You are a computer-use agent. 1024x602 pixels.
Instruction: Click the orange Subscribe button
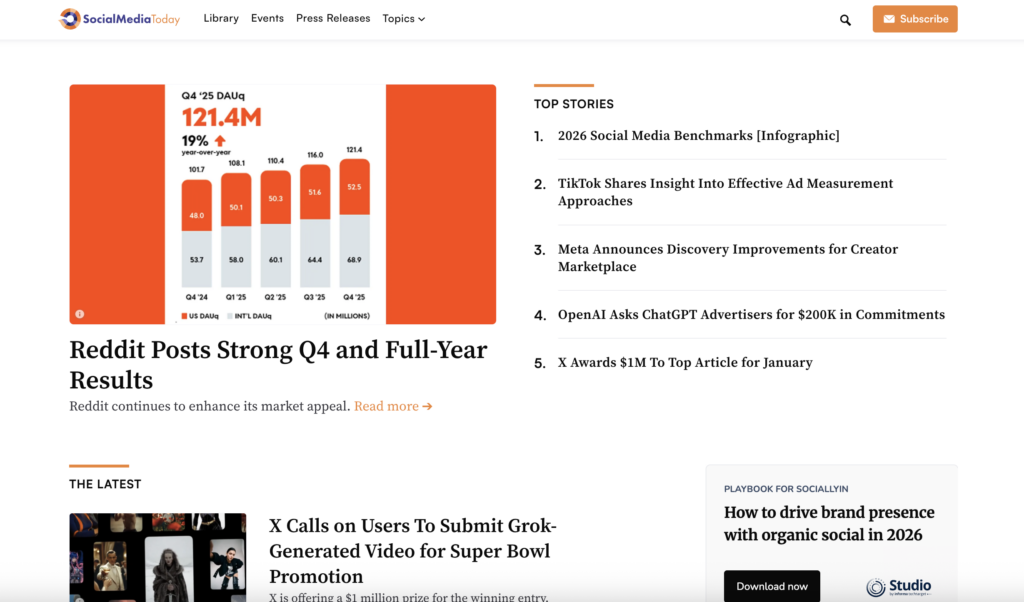[x=914, y=19]
